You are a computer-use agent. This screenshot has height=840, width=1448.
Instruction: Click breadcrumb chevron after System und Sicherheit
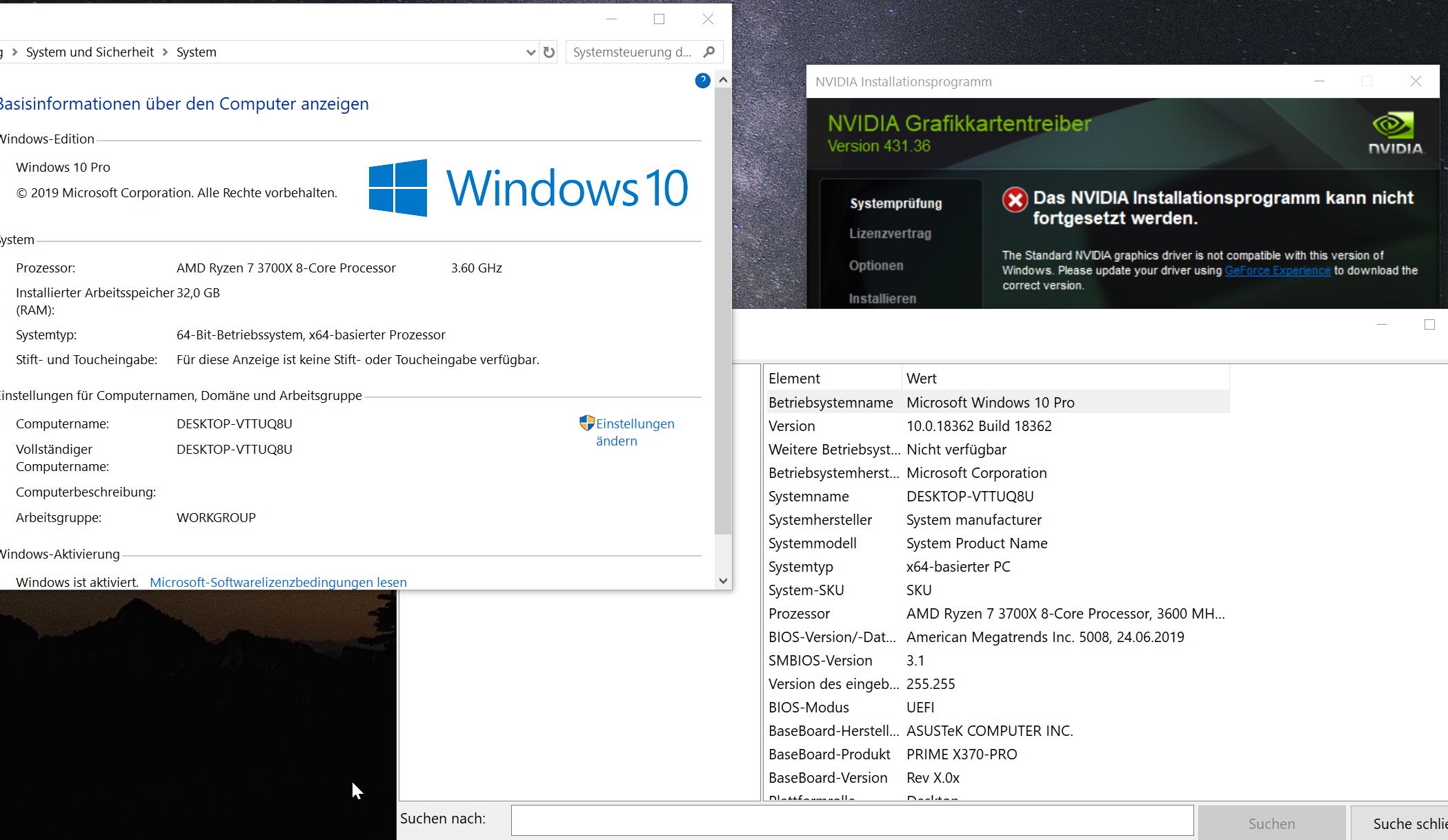(165, 52)
